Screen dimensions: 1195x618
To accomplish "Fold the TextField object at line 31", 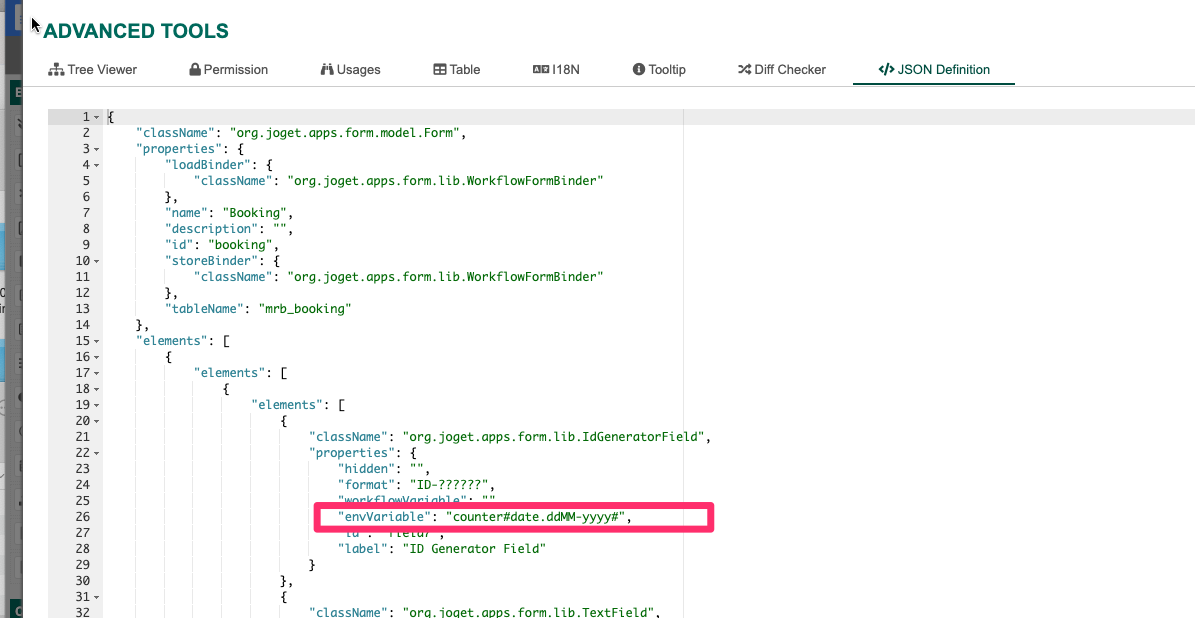I will pyautogui.click(x=97, y=597).
